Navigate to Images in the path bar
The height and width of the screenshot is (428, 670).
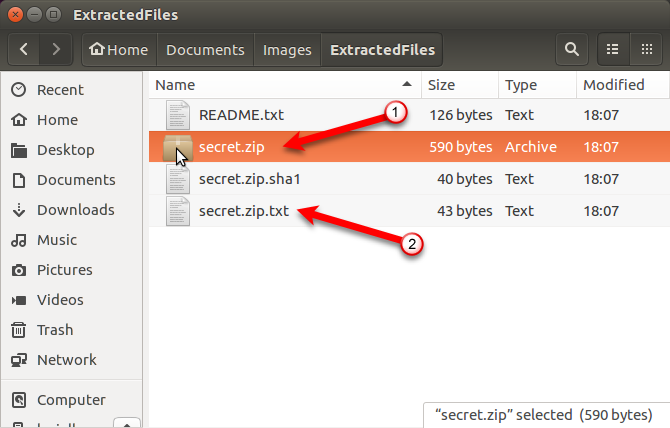tap(287, 50)
